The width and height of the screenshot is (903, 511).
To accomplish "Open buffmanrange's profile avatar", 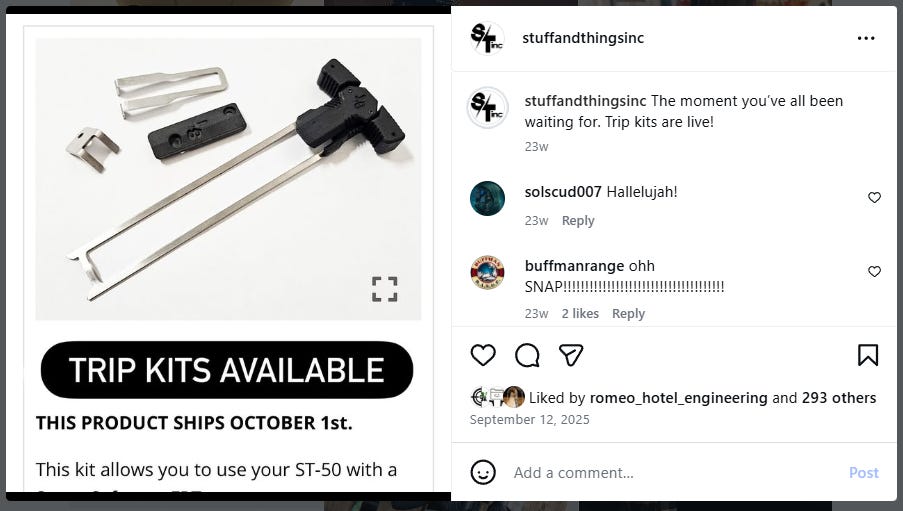I will click(487, 272).
